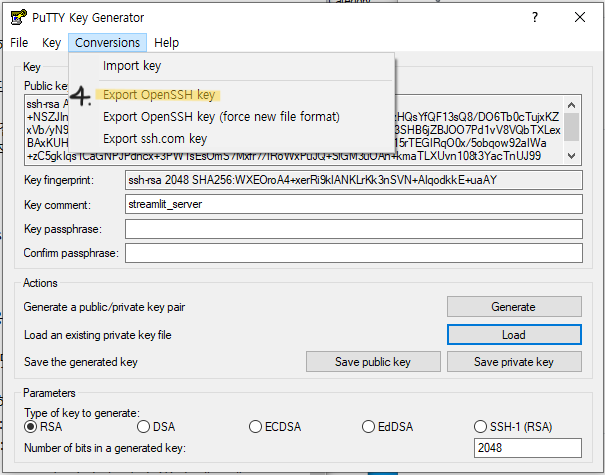Click the public key scrollbar up arrow
The width and height of the screenshot is (605, 475).
point(571,105)
